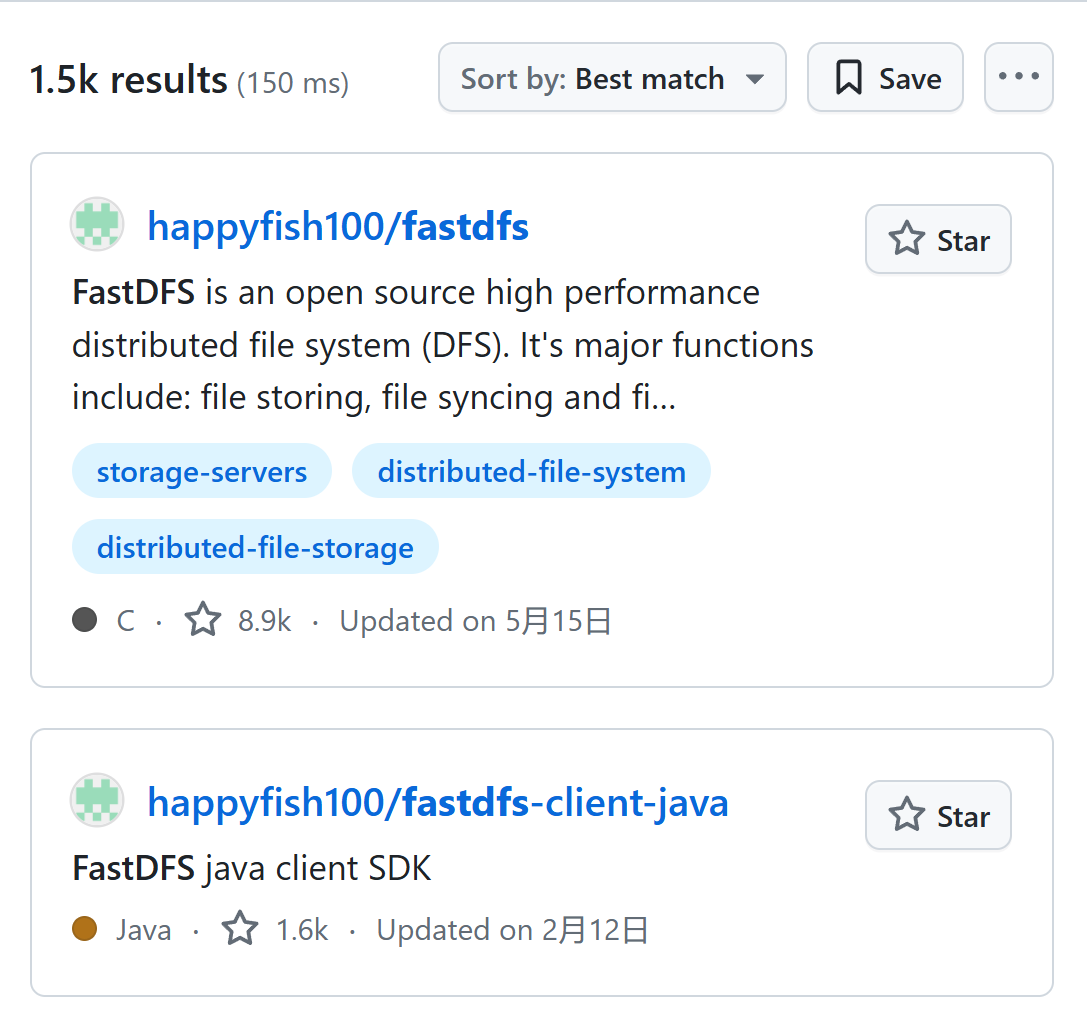The width and height of the screenshot is (1087, 1031).
Task: Click the FastDFS java client SDK description
Action: pyautogui.click(x=252, y=868)
